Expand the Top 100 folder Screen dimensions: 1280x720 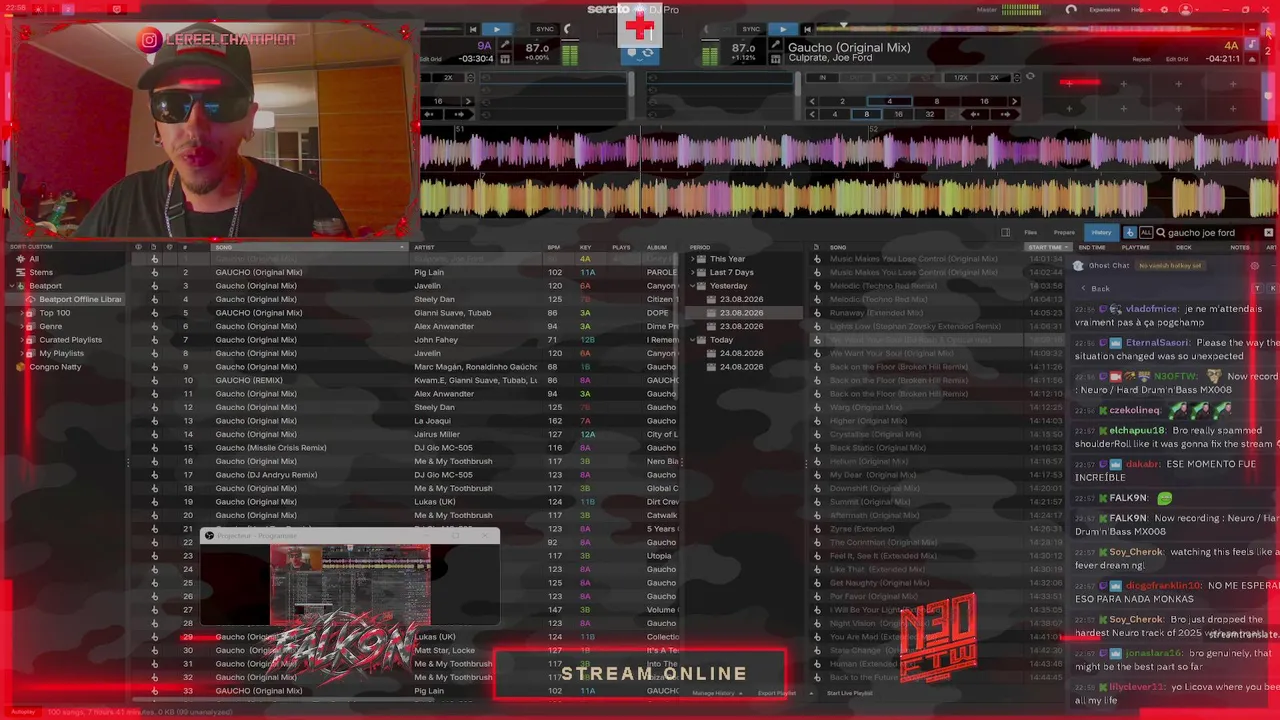pos(24,313)
